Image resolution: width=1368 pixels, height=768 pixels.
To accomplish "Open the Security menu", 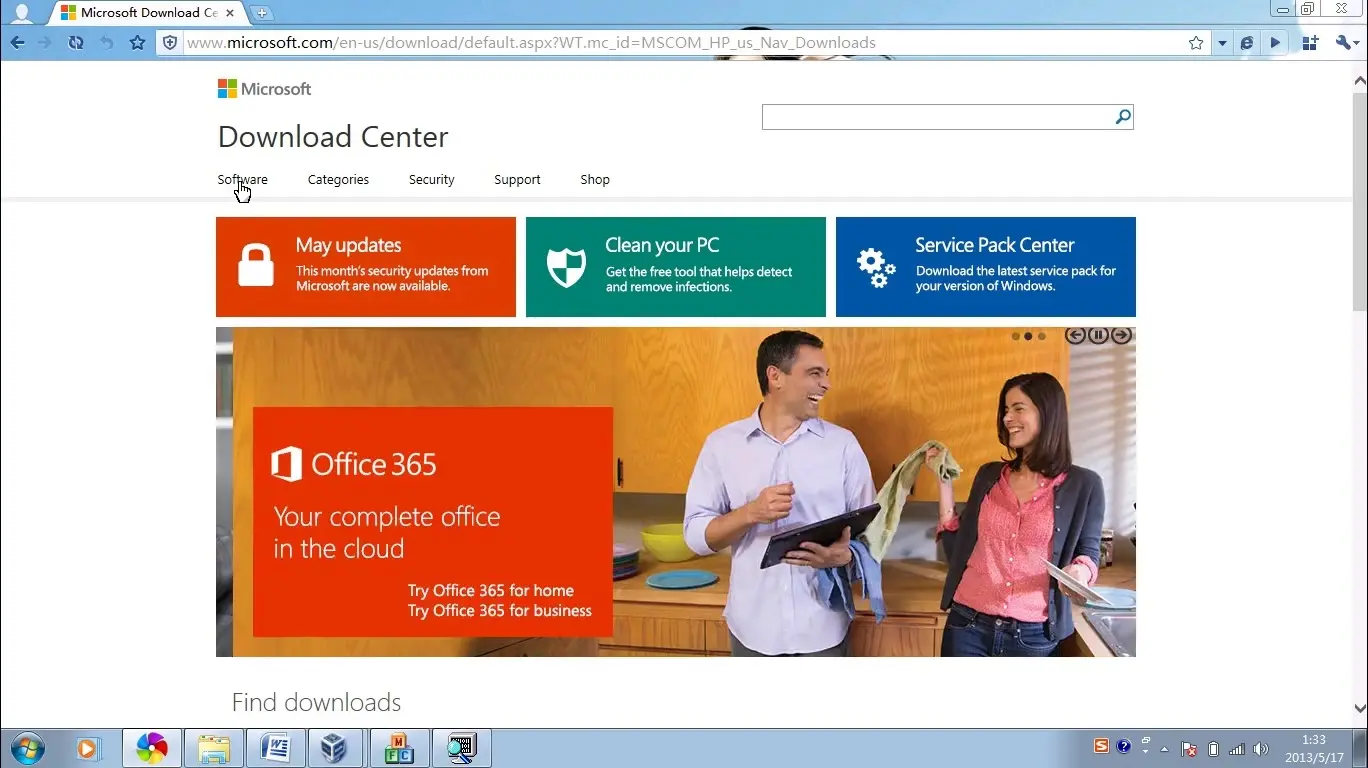I will 432,180.
